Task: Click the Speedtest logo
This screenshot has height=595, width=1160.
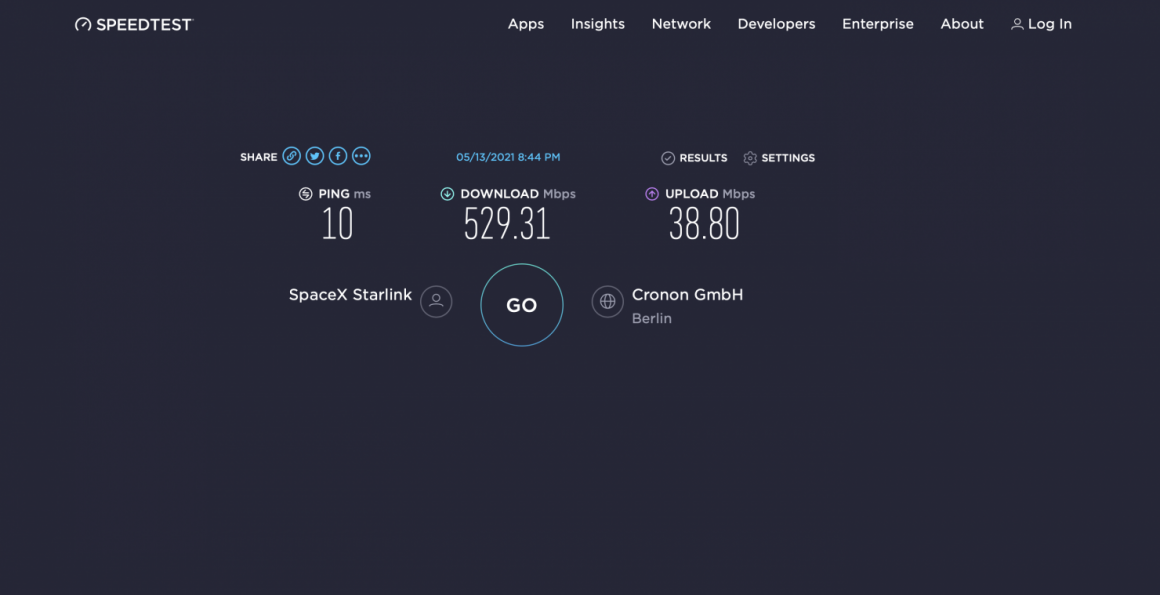Action: 134,24
